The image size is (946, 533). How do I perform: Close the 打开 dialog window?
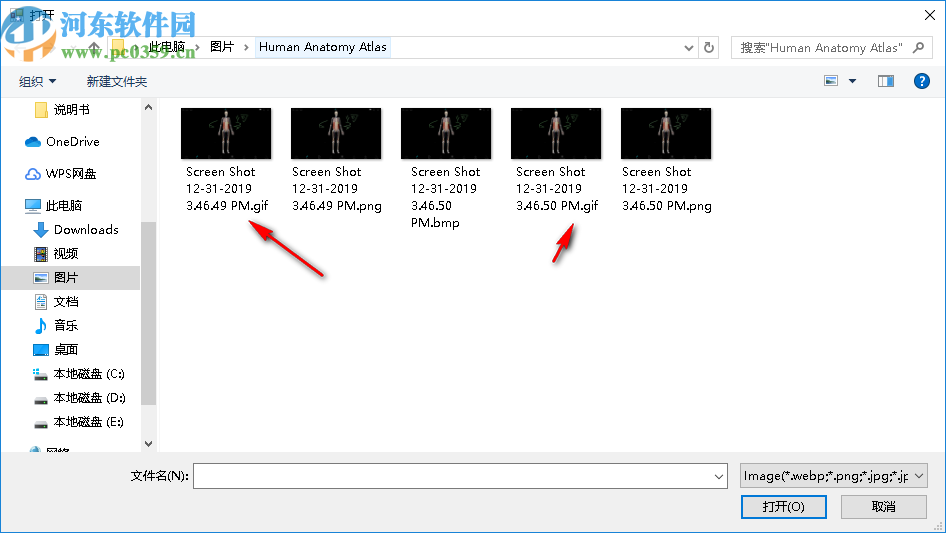(x=930, y=15)
